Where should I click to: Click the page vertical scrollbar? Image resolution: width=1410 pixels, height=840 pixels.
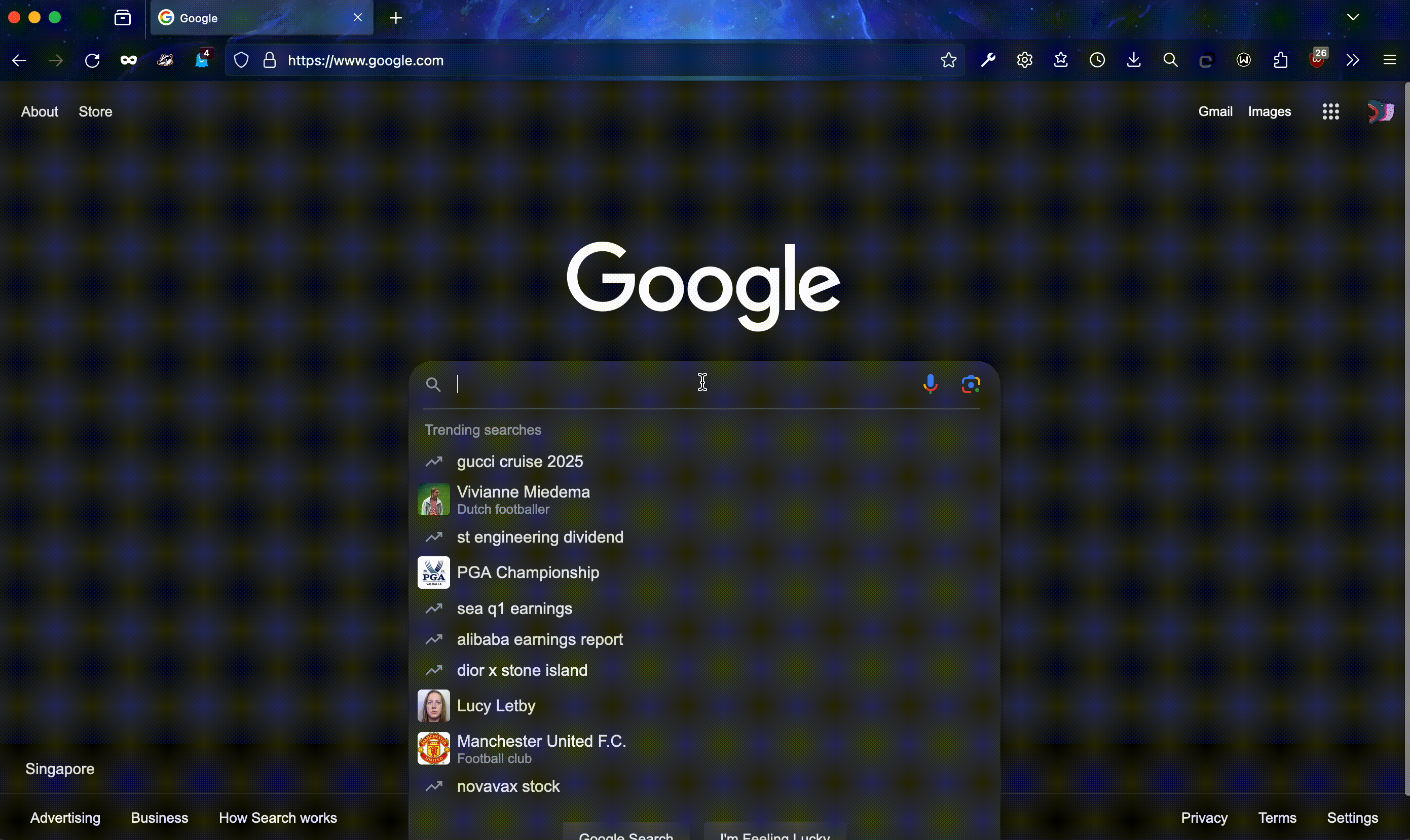(x=1406, y=439)
